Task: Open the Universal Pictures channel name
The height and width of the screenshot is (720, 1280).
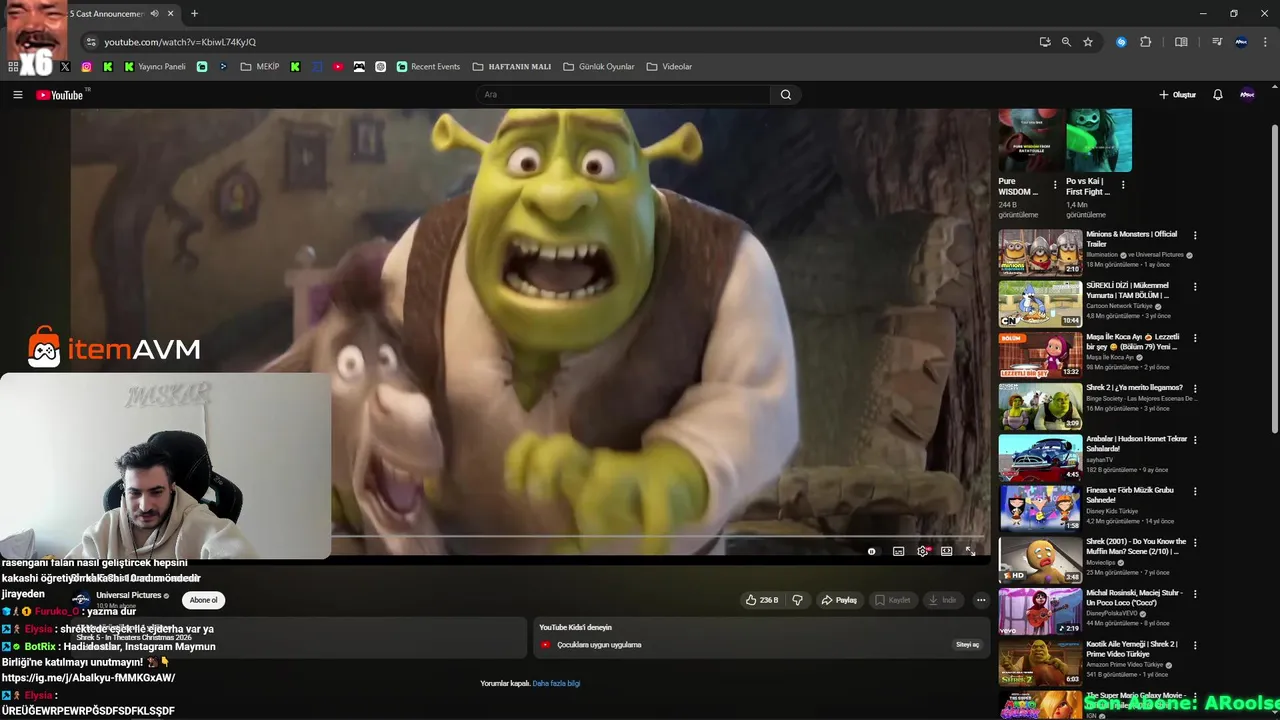Action: 129,595
